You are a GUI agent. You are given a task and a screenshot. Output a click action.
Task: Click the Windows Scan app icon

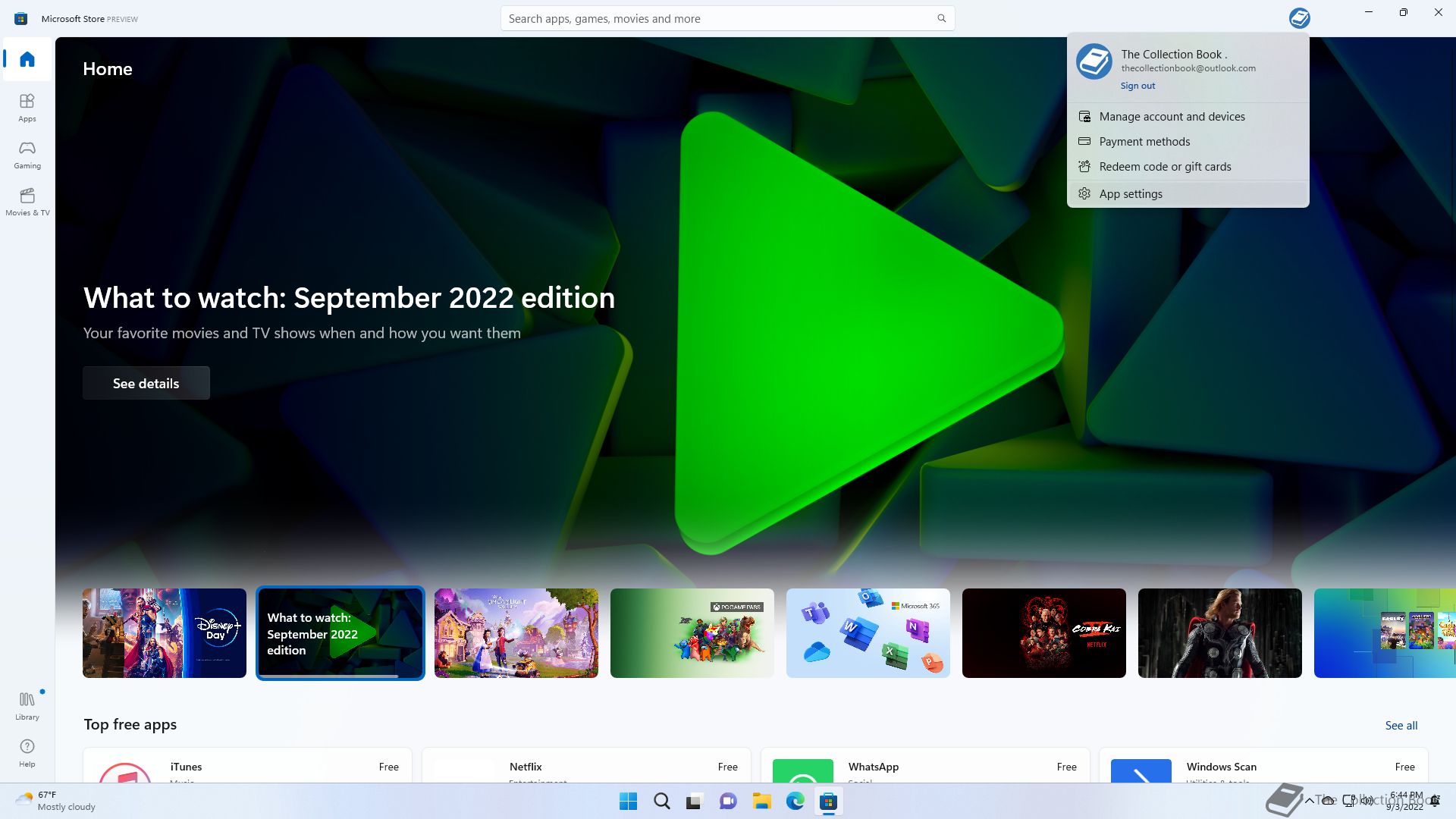[x=1141, y=770]
